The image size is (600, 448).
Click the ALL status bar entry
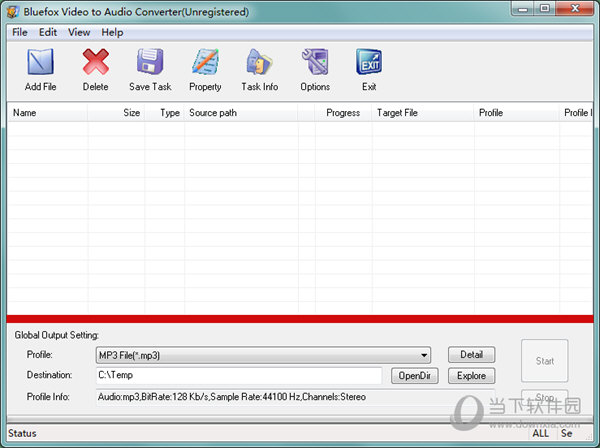(540, 433)
